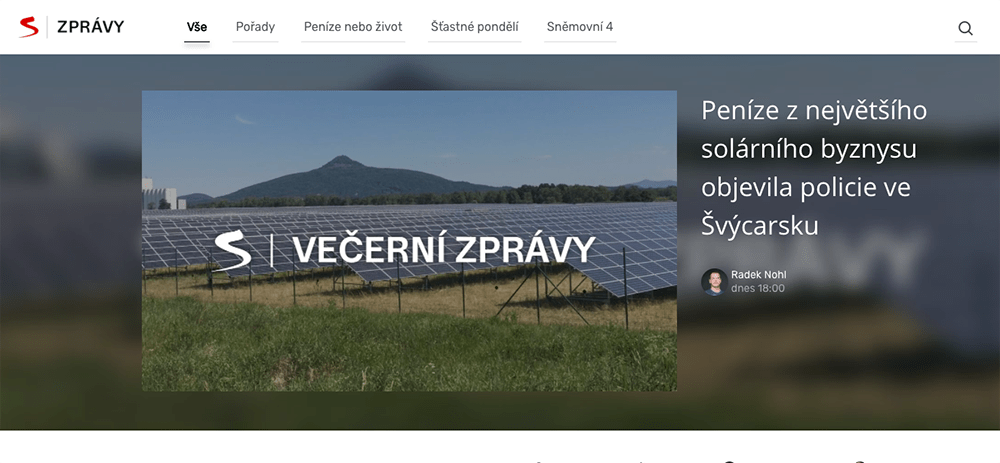Click the white S logo on the video

[232, 251]
